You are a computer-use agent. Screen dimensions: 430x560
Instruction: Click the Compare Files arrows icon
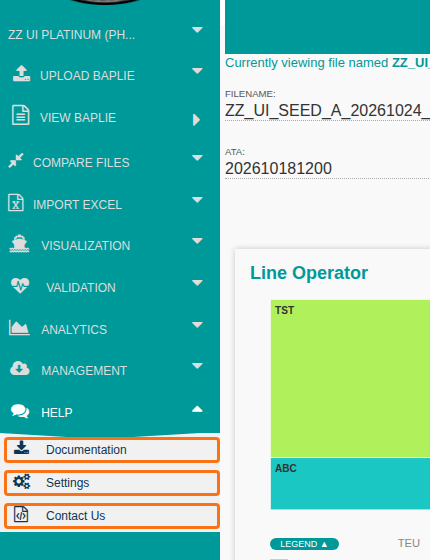[16, 160]
